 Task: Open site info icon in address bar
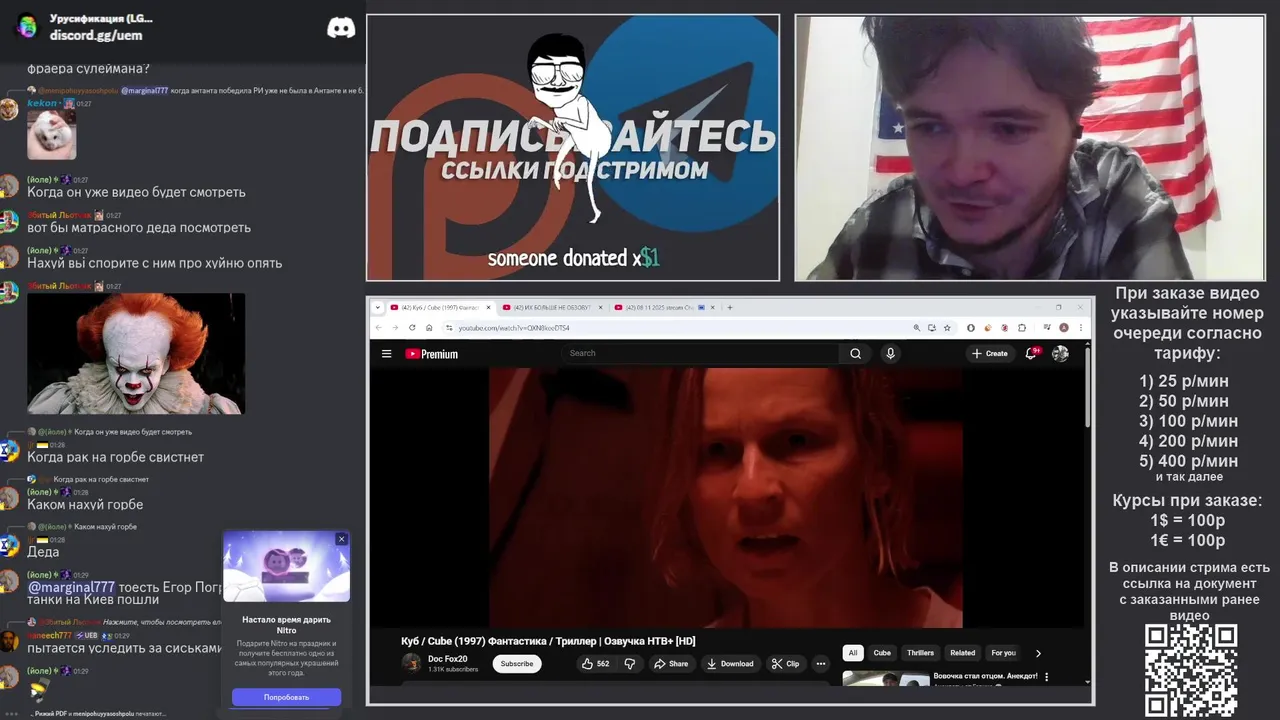449,327
